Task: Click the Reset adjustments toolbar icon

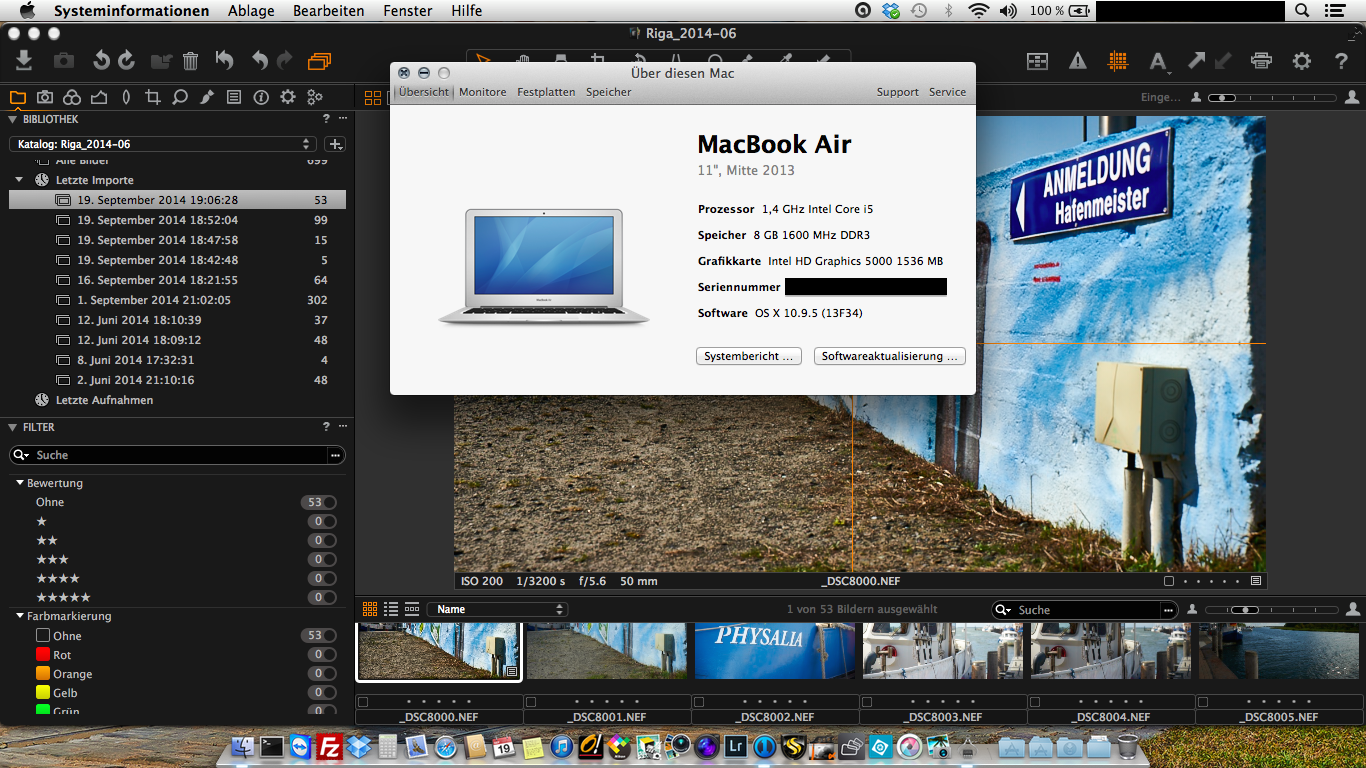Action: (x=225, y=61)
